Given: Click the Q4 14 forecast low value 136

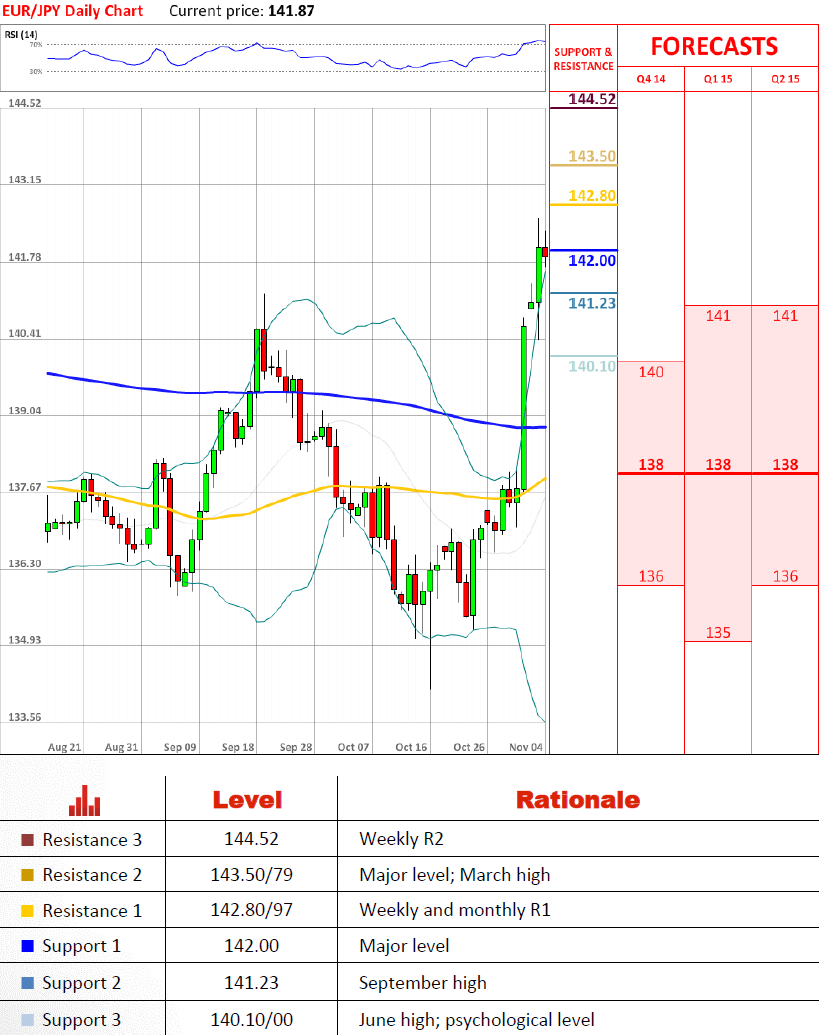Looking at the screenshot, I should pos(651,576).
